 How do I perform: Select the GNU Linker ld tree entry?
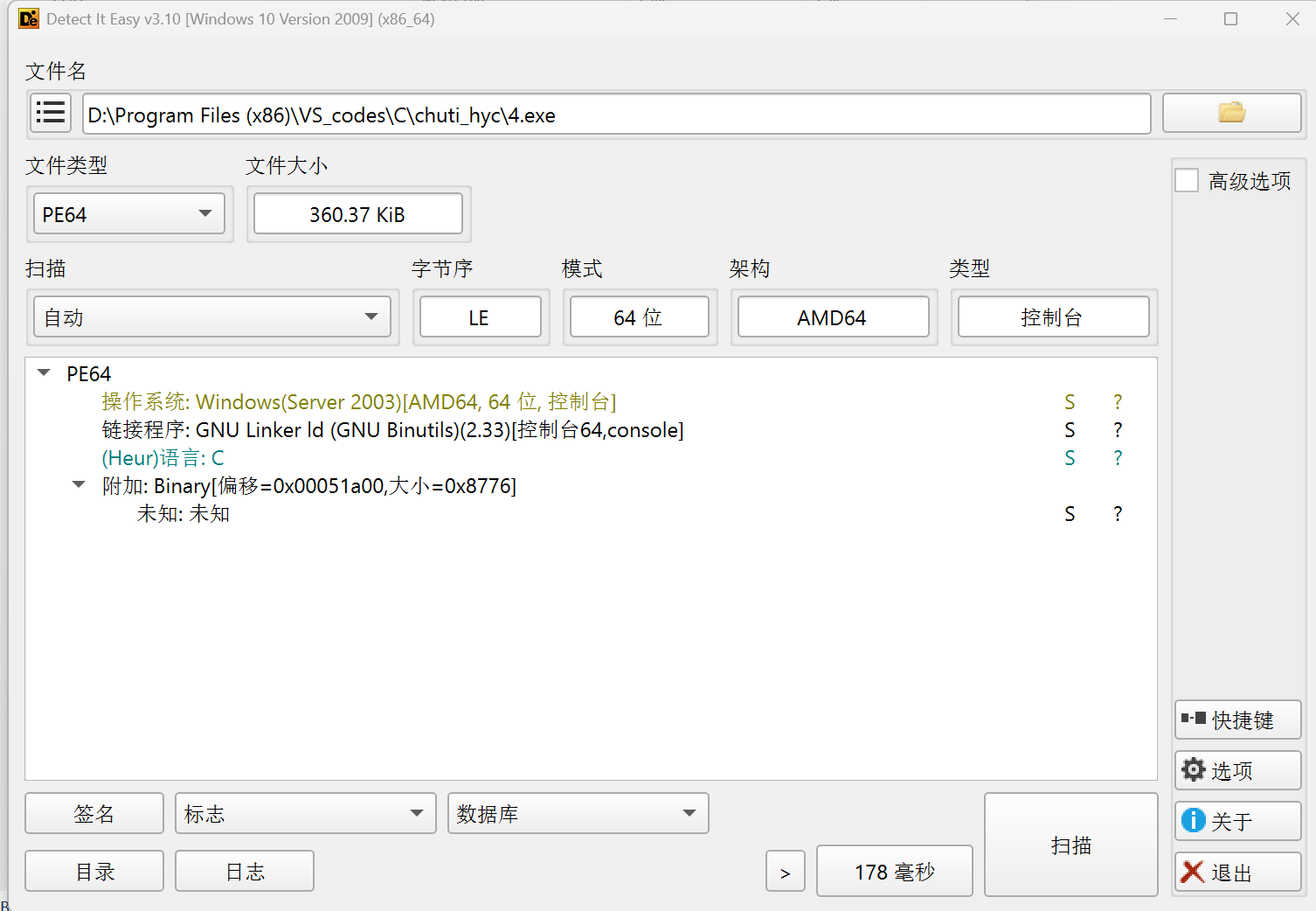pos(393,429)
